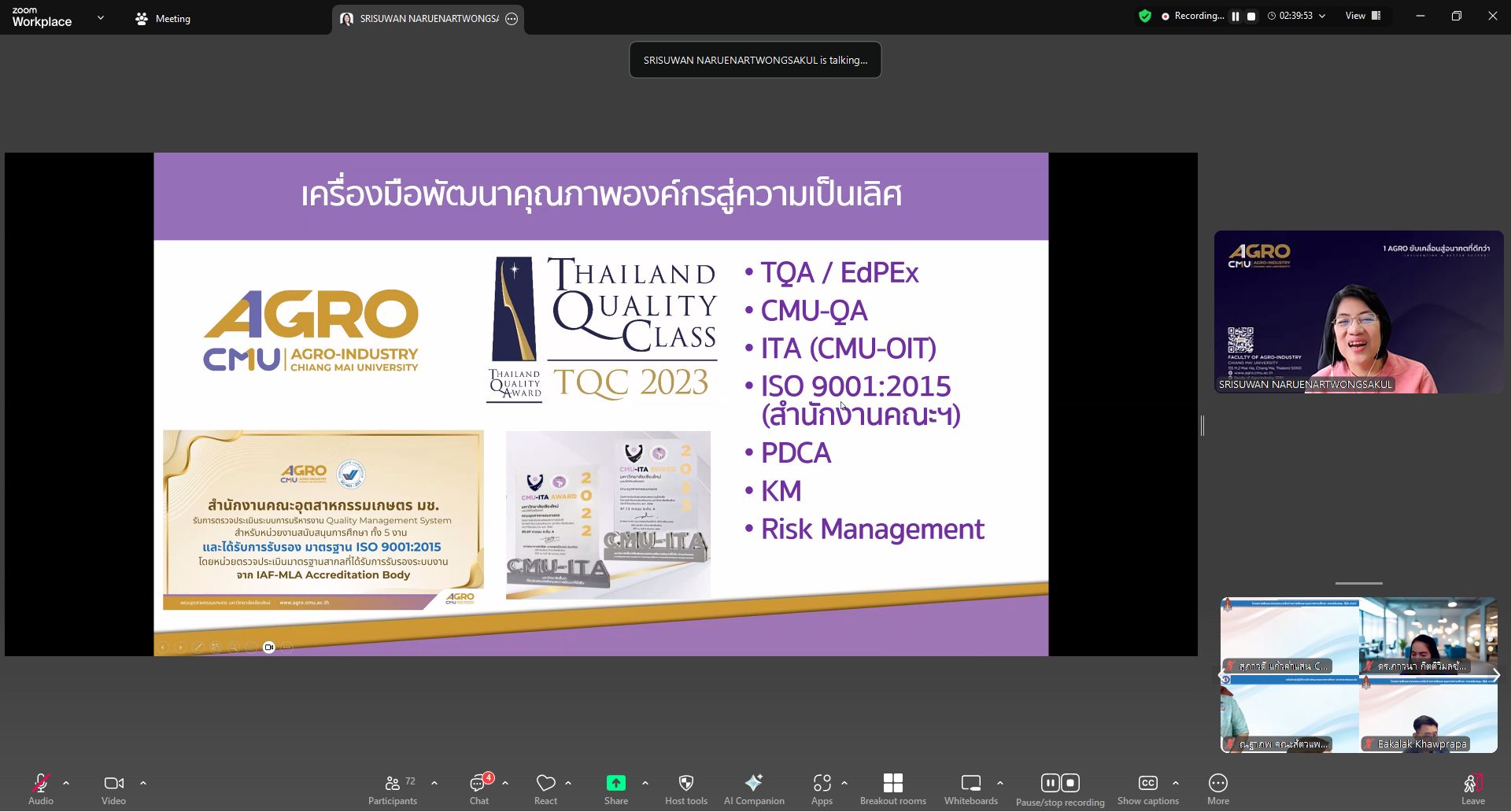Switch to the Meeting tab

tap(163, 19)
